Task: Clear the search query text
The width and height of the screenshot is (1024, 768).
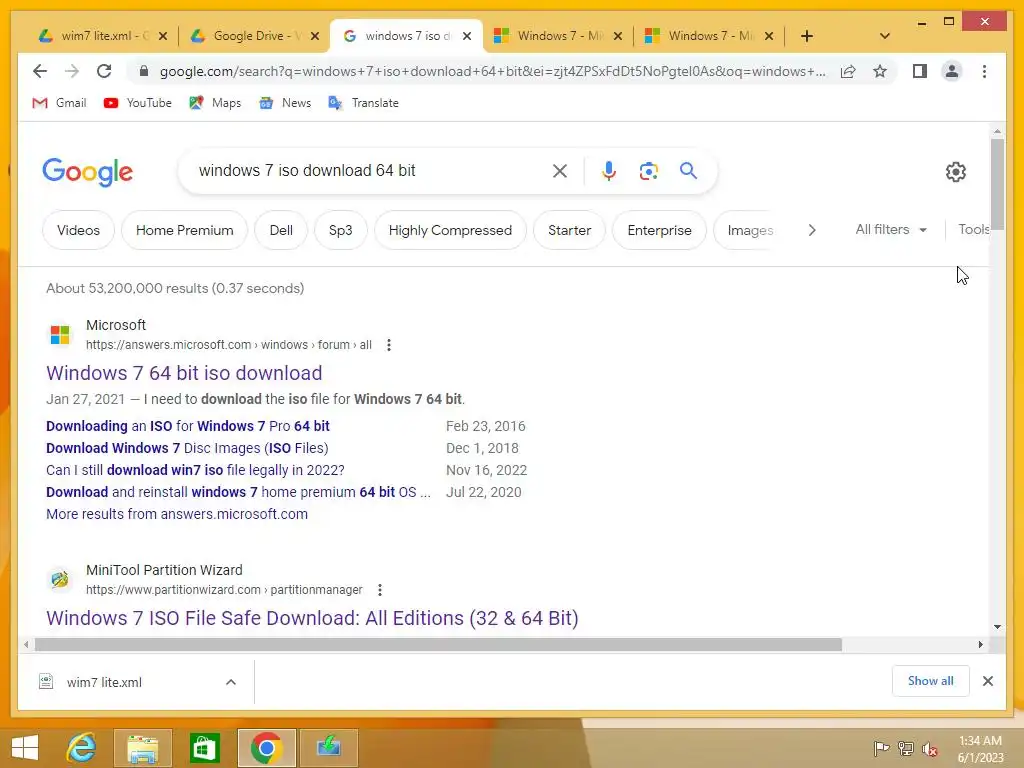Action: pos(560,171)
